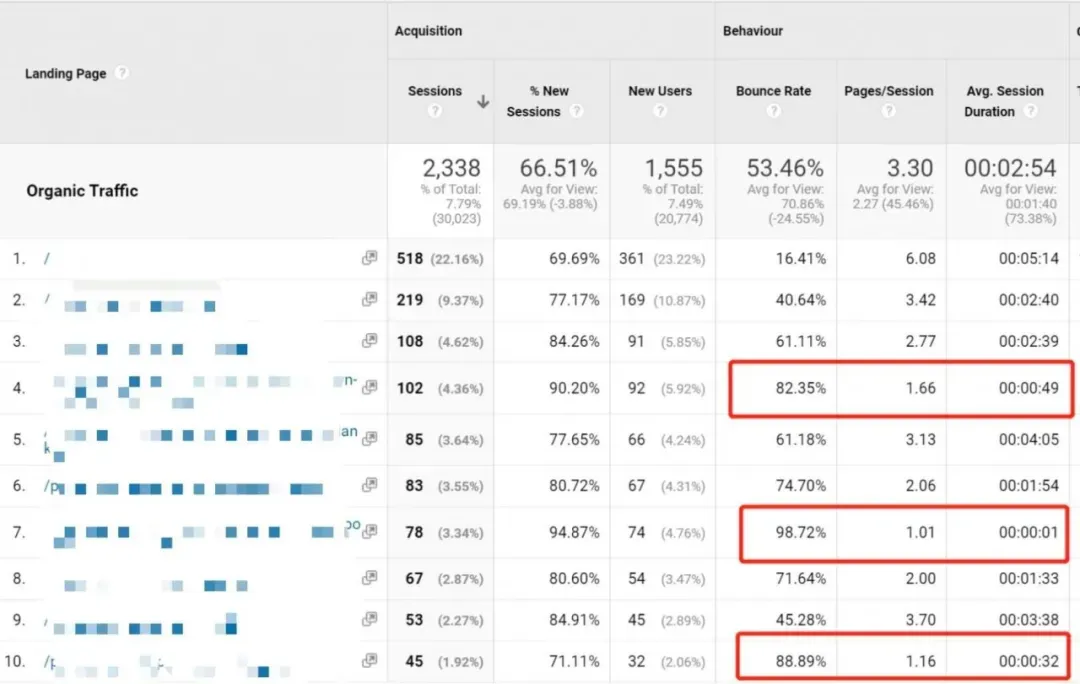Screen dimensions: 1080x684
Task: Click the summary value 66.51%
Action: point(558,167)
